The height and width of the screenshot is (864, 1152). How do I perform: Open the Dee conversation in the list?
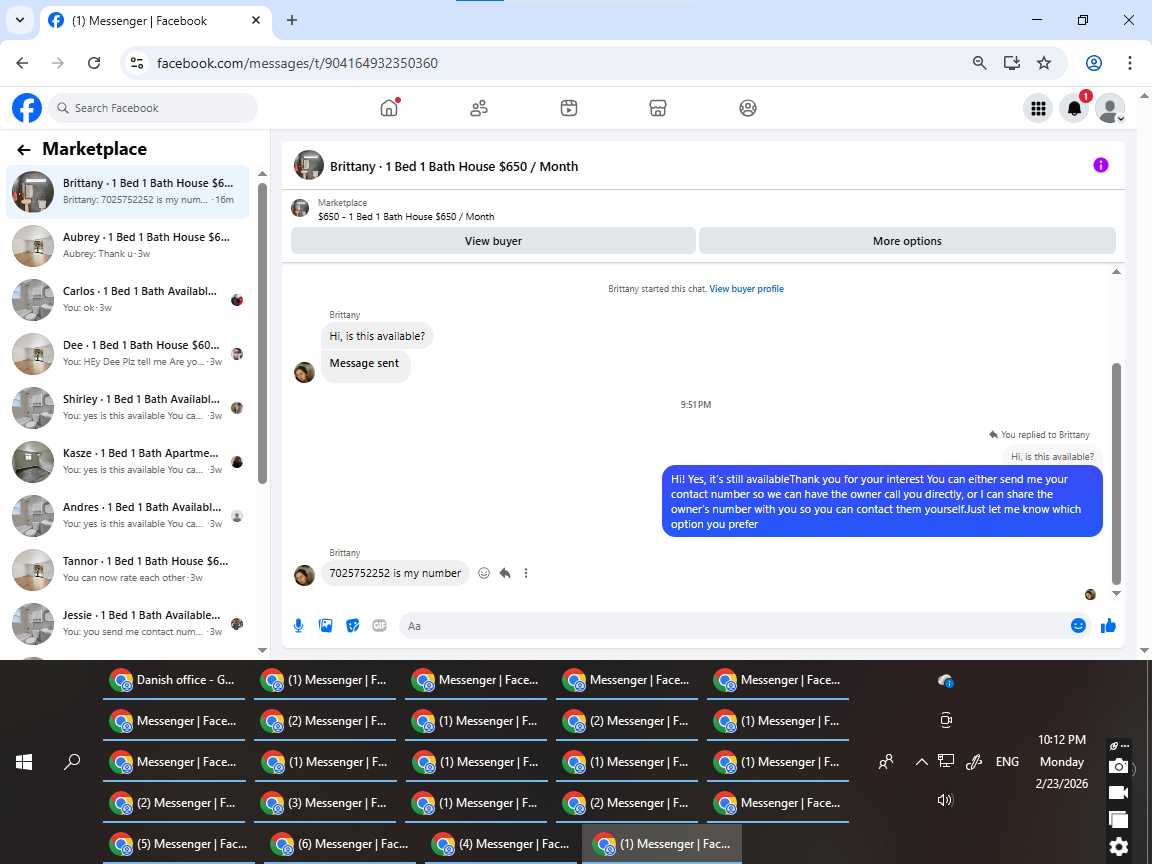(127, 353)
